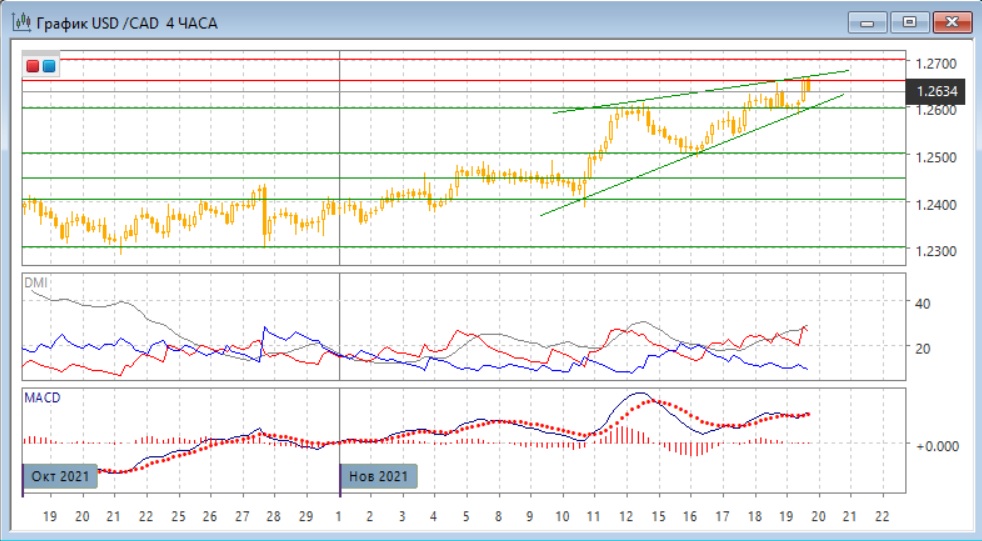
Task: Click date 12 on the time axis
Action: pyautogui.click(x=626, y=516)
